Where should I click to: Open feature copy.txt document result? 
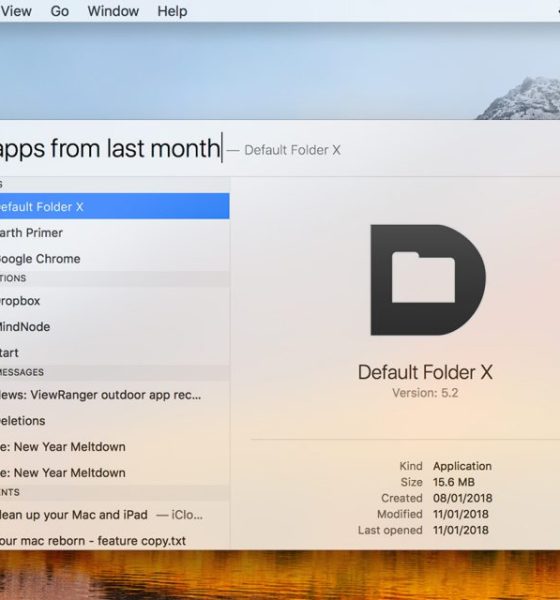(114, 541)
